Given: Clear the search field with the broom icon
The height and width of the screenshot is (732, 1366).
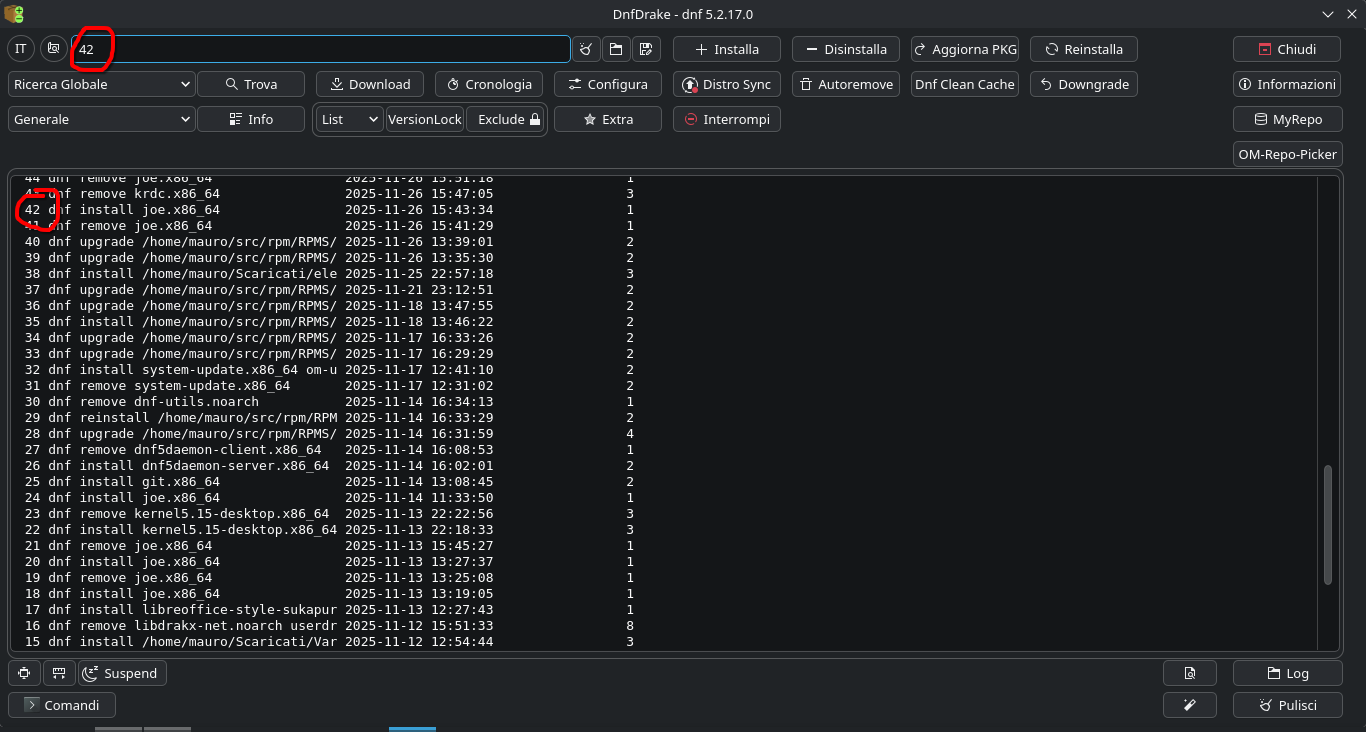Looking at the screenshot, I should tap(586, 49).
